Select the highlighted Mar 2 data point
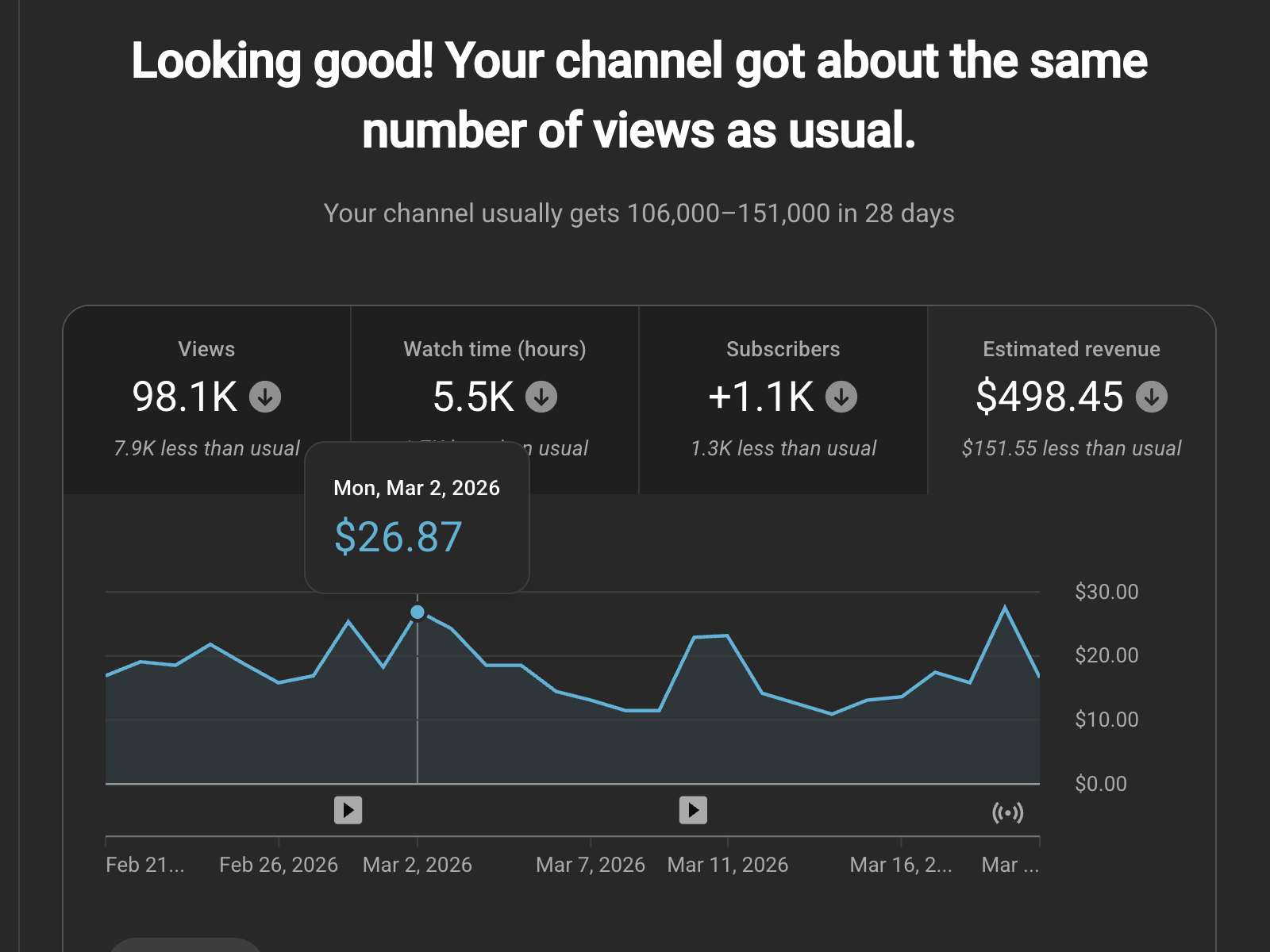1270x952 pixels. click(x=418, y=612)
